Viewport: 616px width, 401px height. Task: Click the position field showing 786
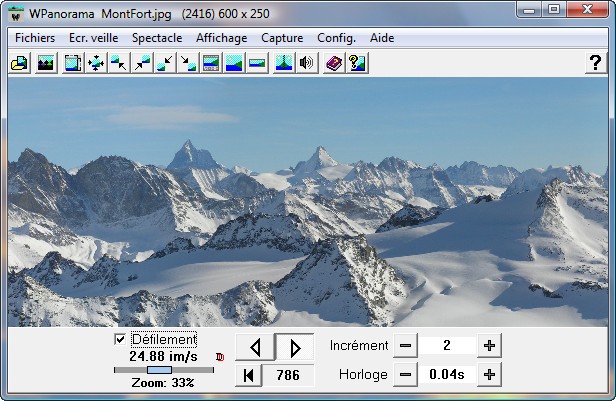point(288,375)
